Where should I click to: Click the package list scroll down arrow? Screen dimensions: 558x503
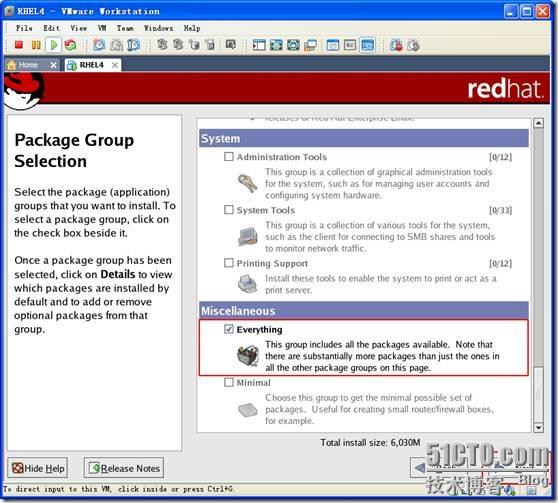point(538,428)
